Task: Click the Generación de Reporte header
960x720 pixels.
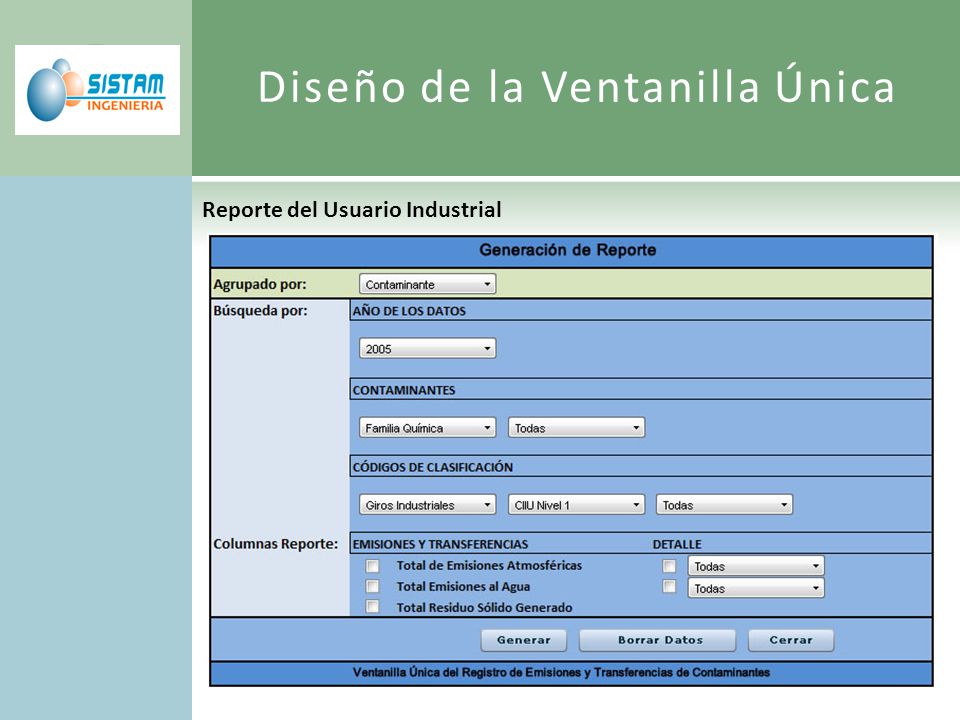Action: pos(568,250)
